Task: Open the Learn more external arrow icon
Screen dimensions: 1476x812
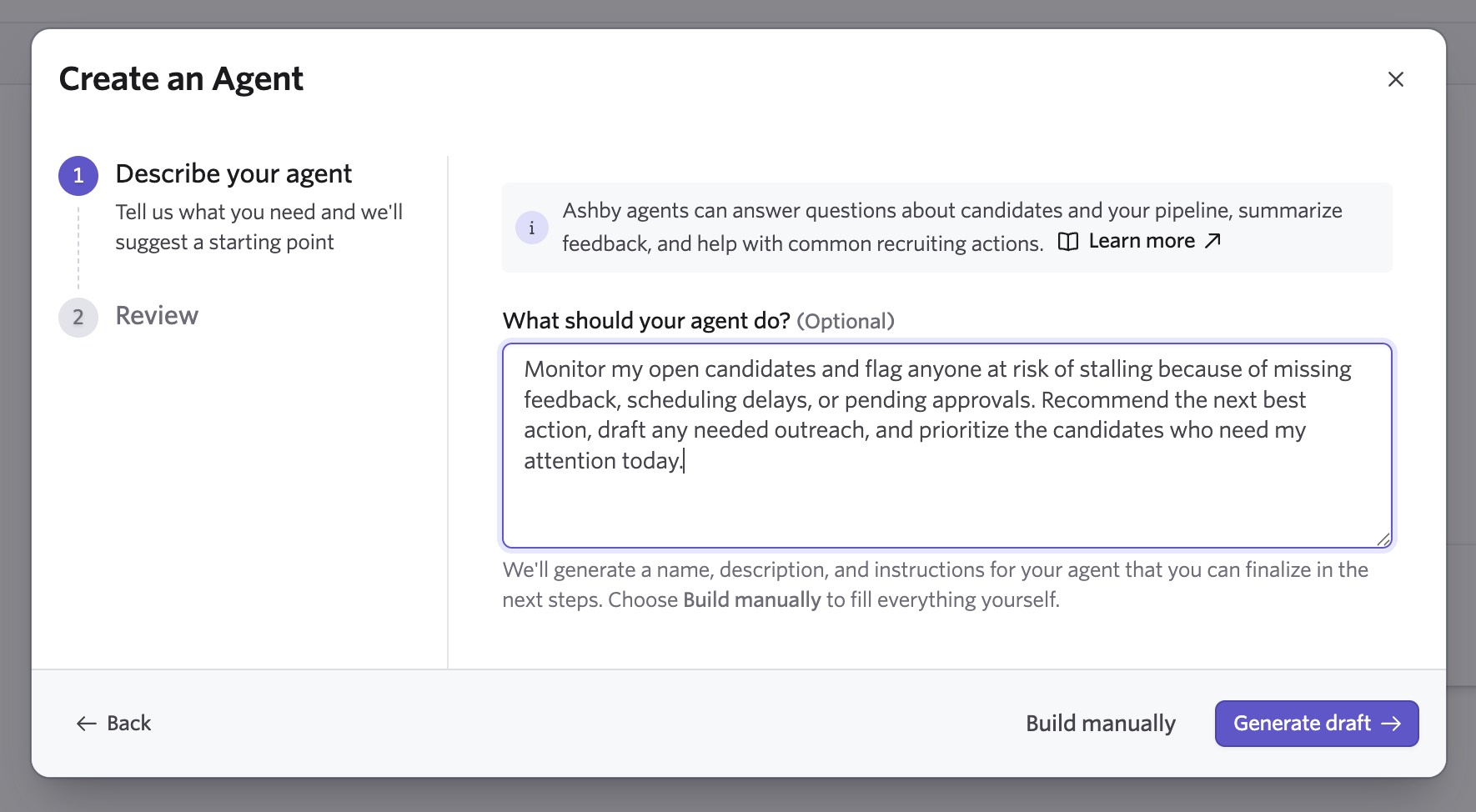Action: click(1213, 241)
